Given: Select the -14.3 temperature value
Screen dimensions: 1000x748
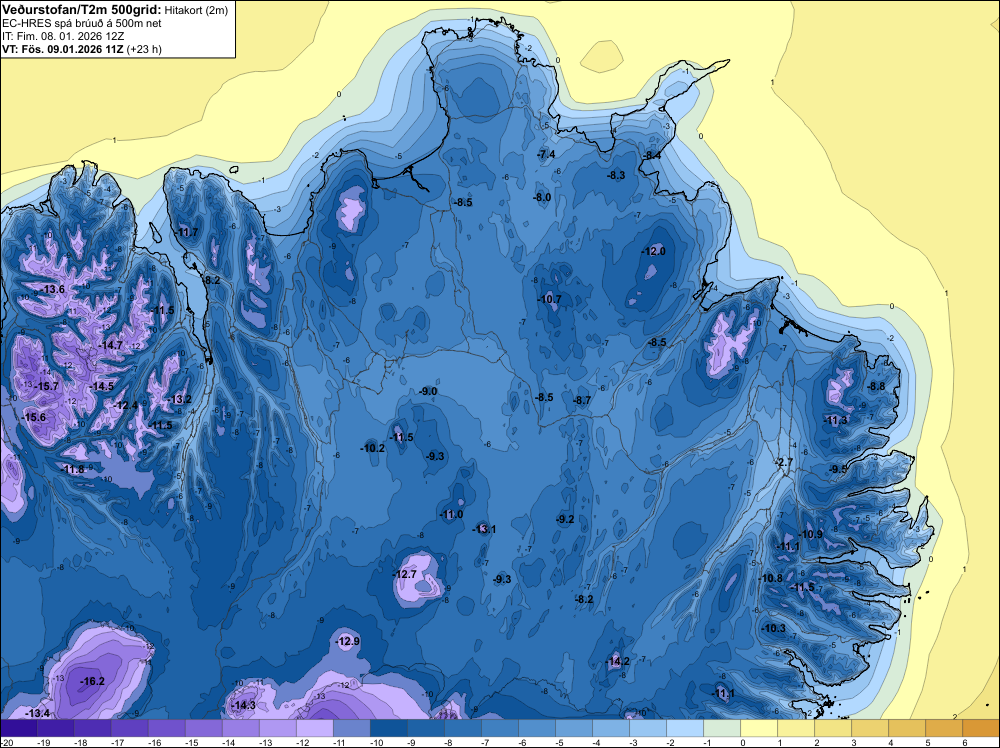Looking at the screenshot, I should coord(243,705).
